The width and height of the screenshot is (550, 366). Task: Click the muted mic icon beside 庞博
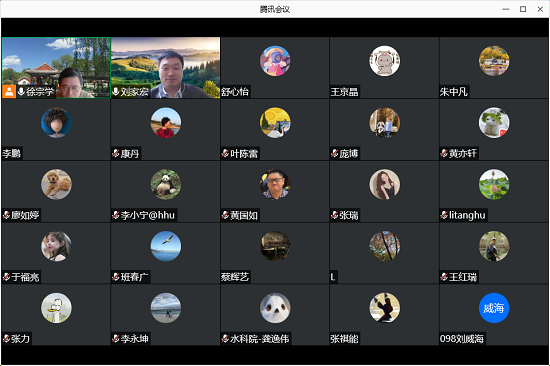335,153
